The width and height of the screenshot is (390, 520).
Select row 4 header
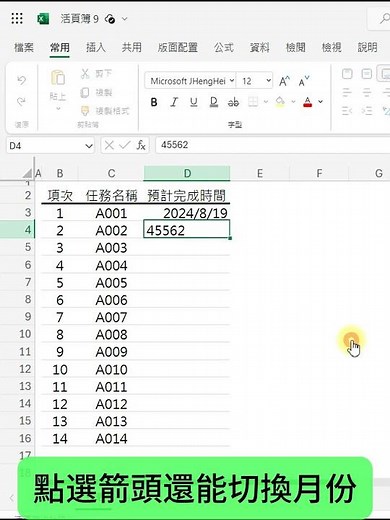[17, 230]
